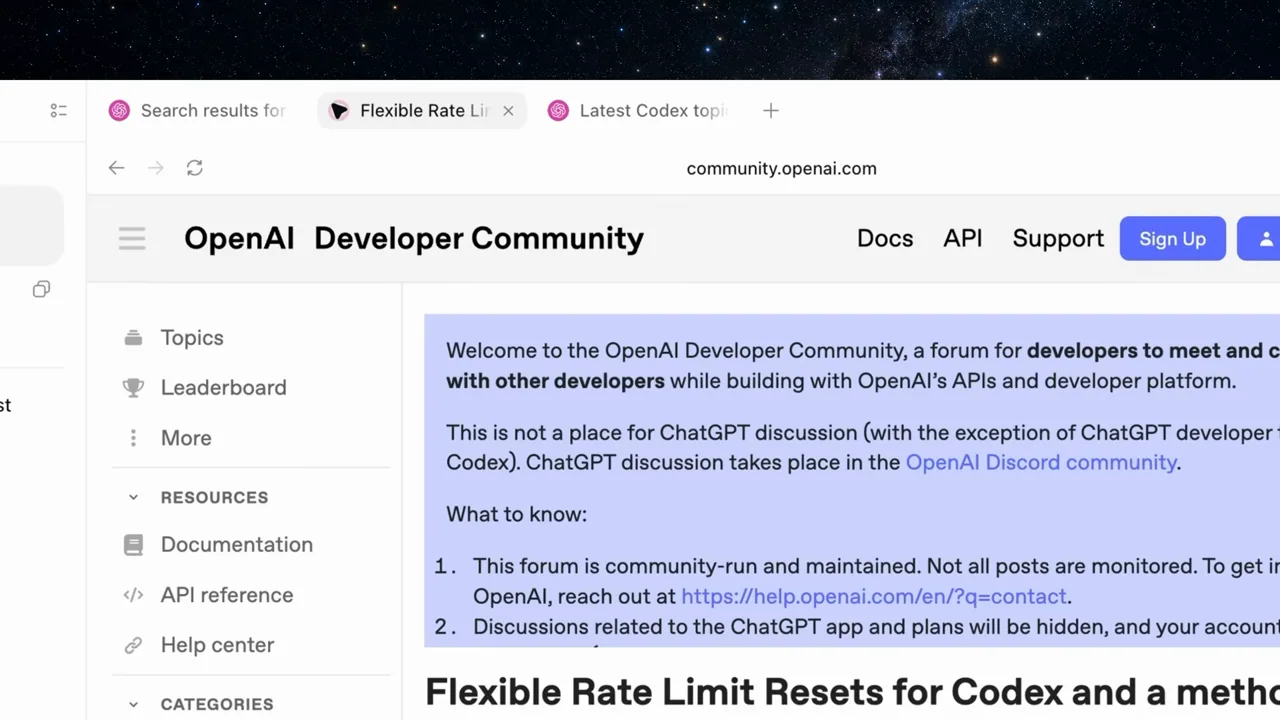The image size is (1280, 720).
Task: Open the API link in the header
Action: [962, 238]
